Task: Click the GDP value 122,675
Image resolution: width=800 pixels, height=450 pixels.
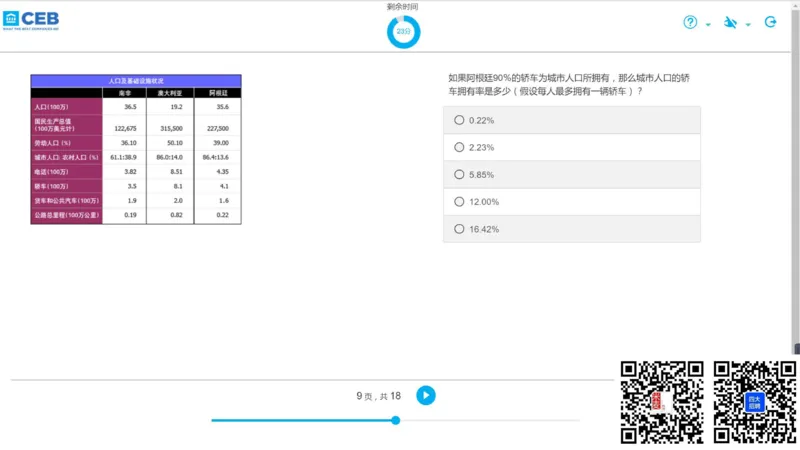Action: click(125, 129)
